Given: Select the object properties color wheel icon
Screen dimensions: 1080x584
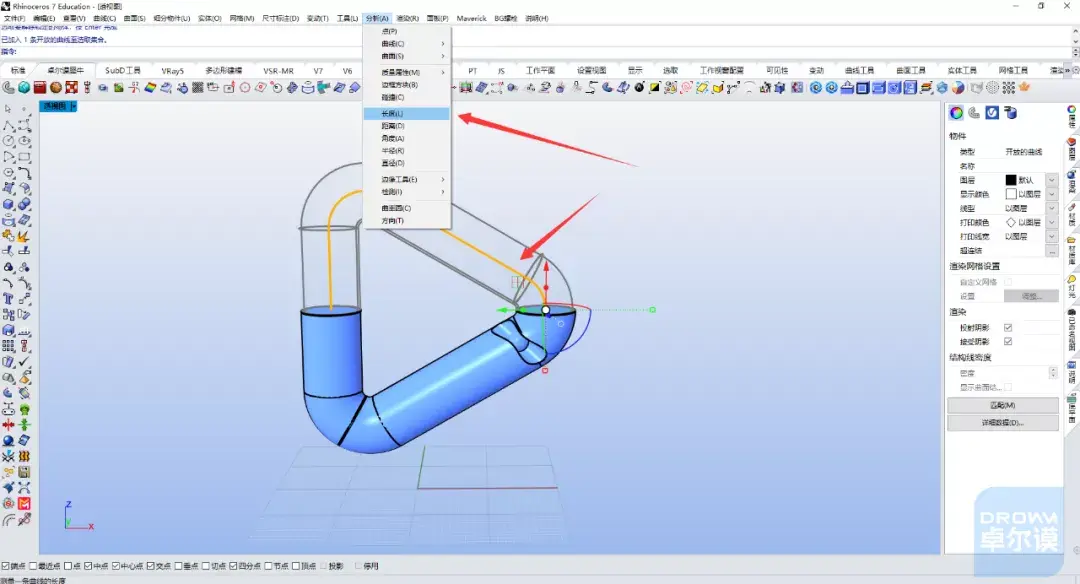Looking at the screenshot, I should tap(956, 113).
